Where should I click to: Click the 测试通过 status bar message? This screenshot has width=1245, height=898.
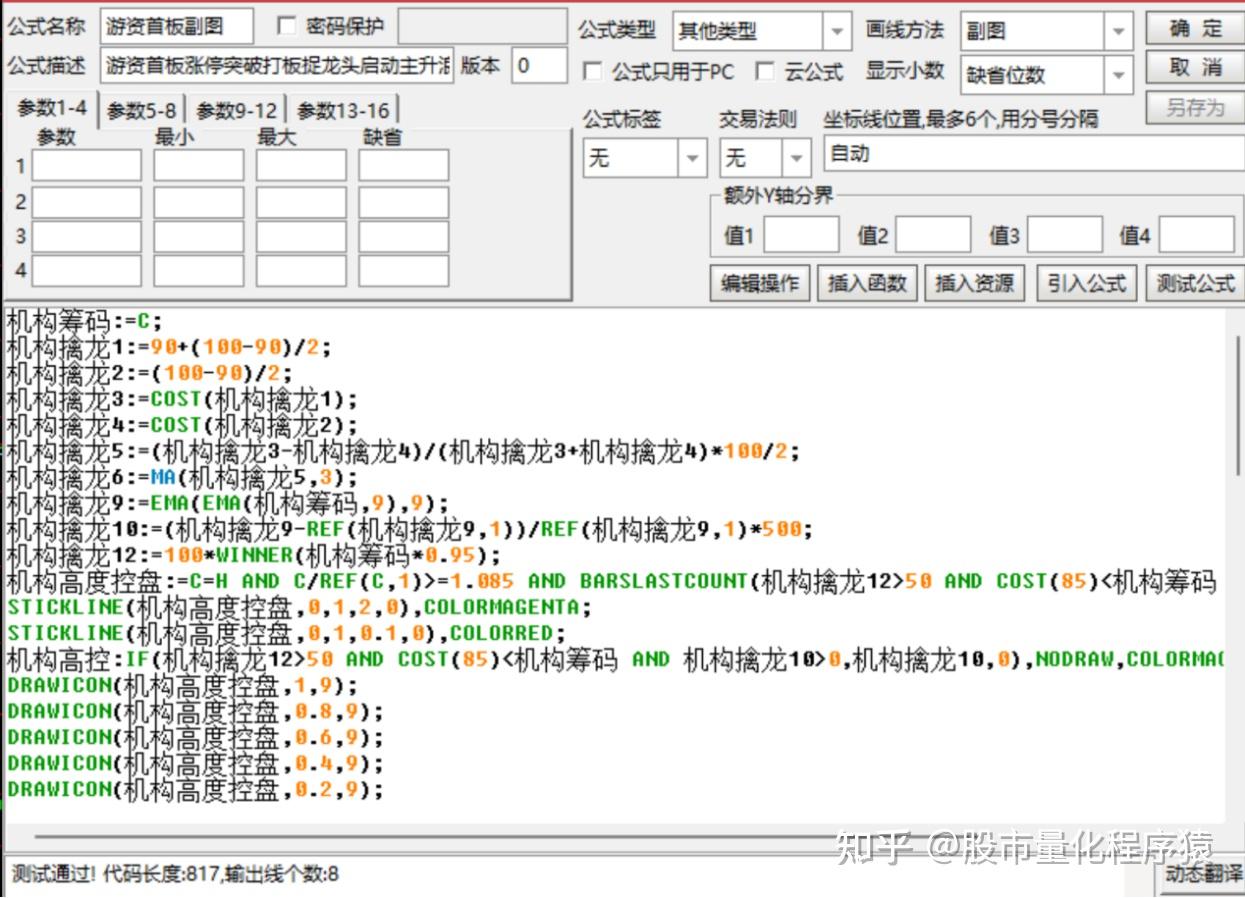[175, 873]
